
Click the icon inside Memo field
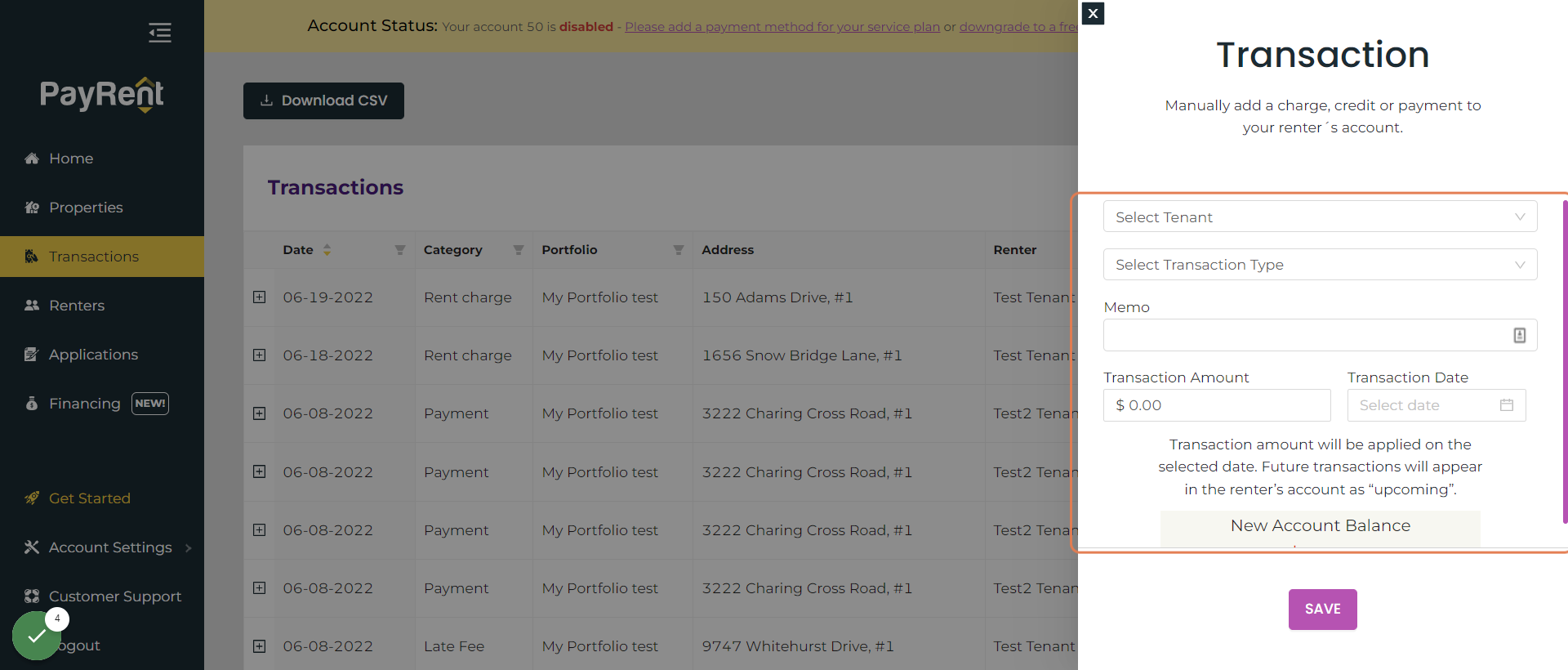[x=1519, y=335]
